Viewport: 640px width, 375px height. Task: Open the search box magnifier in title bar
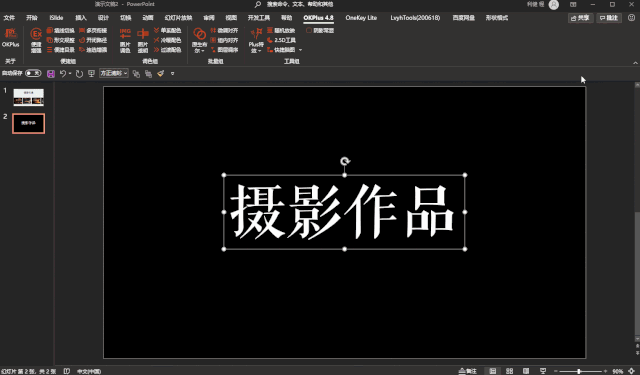258,4
